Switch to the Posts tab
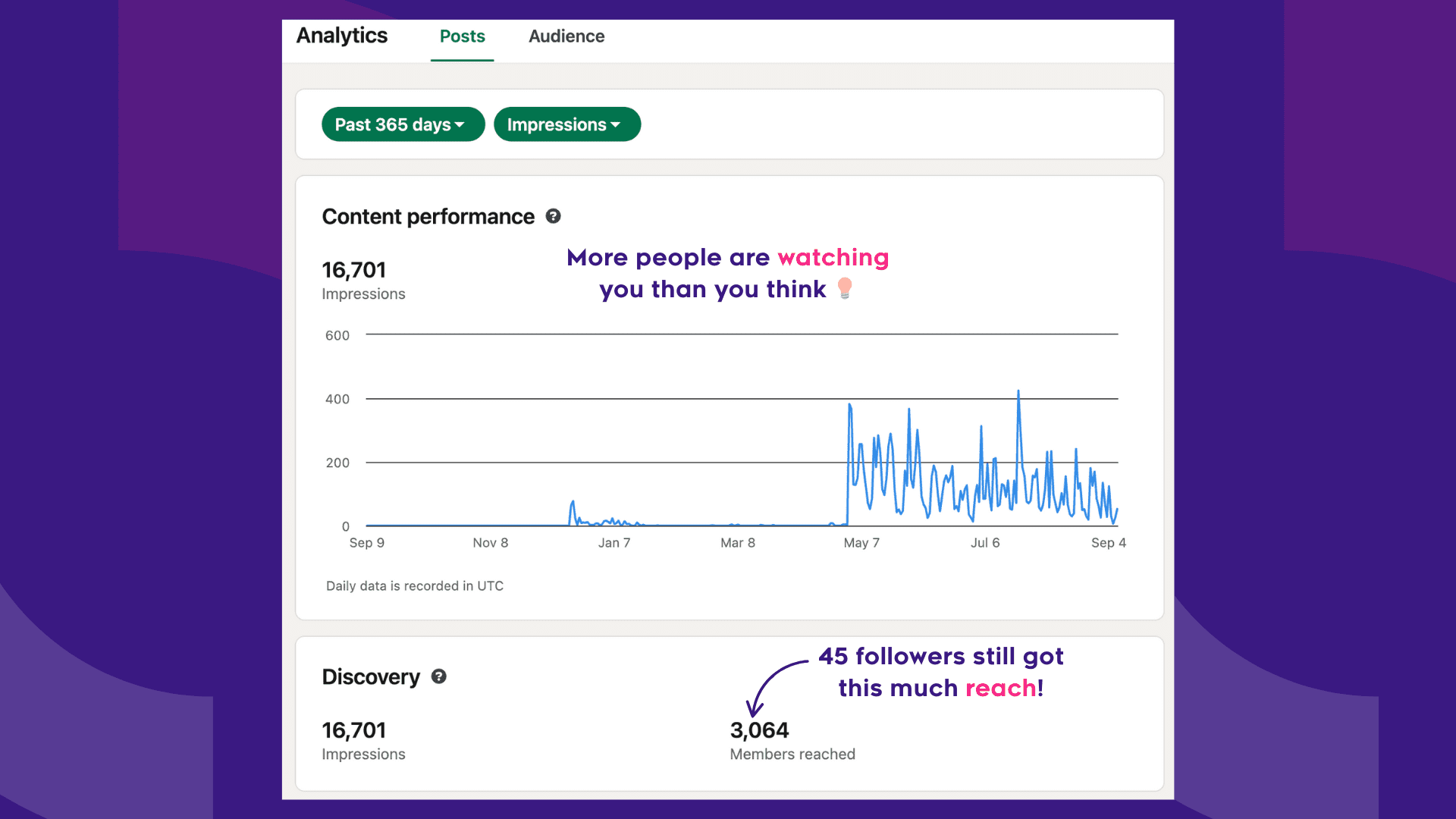 463,36
